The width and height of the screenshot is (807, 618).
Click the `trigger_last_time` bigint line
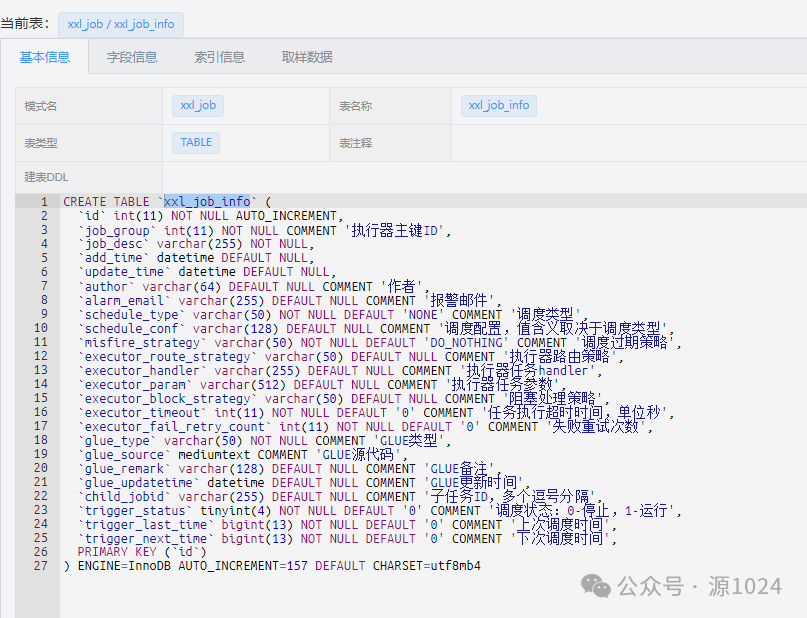pyautogui.click(x=347, y=524)
